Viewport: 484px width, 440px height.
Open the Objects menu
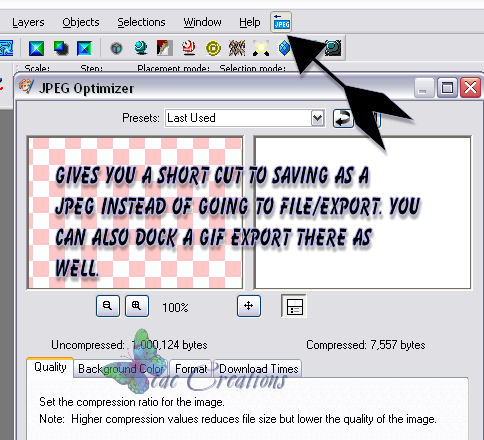coord(81,22)
